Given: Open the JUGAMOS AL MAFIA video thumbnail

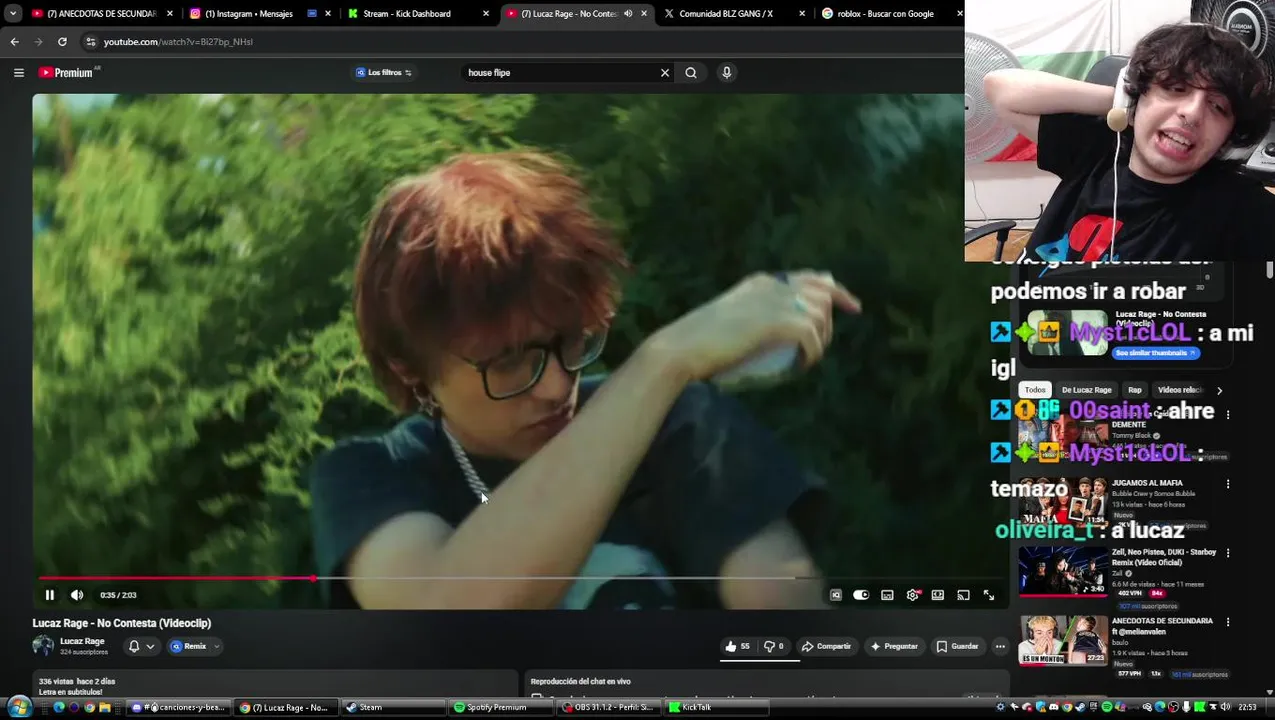Looking at the screenshot, I should [x=1063, y=504].
